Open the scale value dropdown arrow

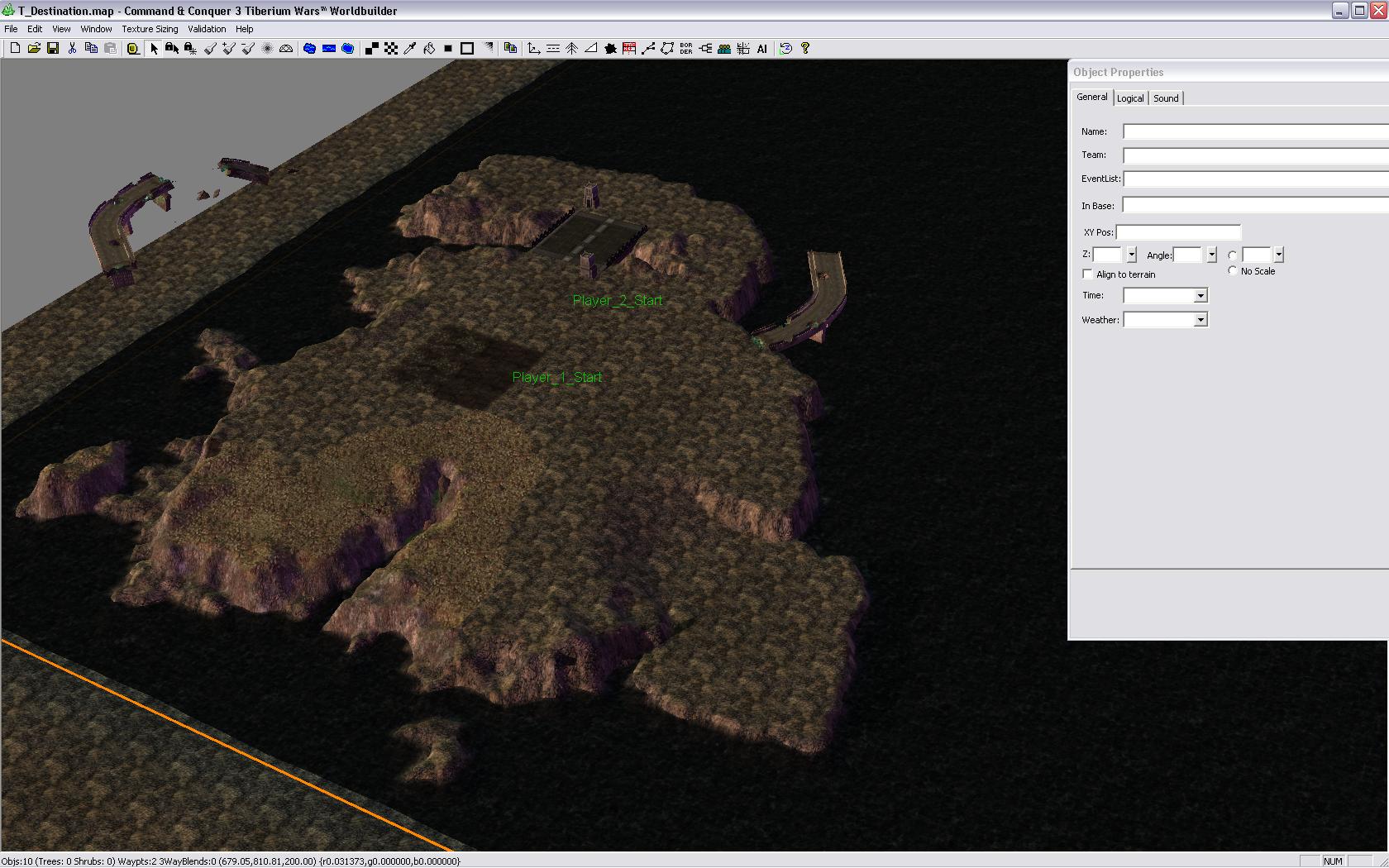pos(1278,255)
